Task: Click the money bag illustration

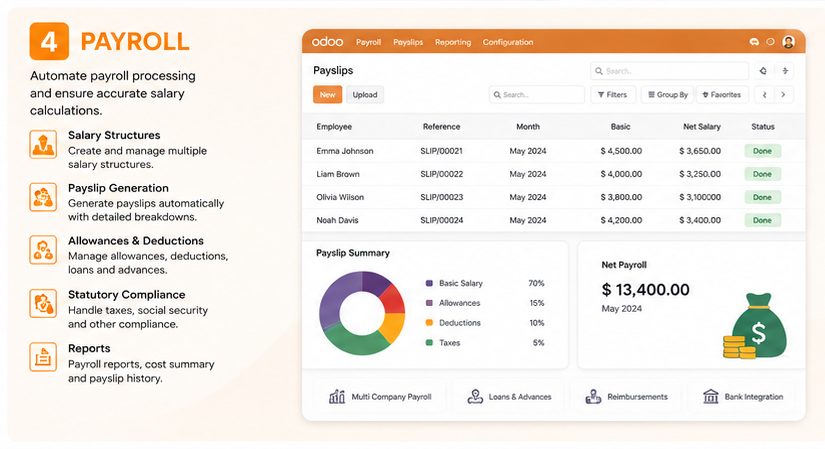Action: point(755,326)
